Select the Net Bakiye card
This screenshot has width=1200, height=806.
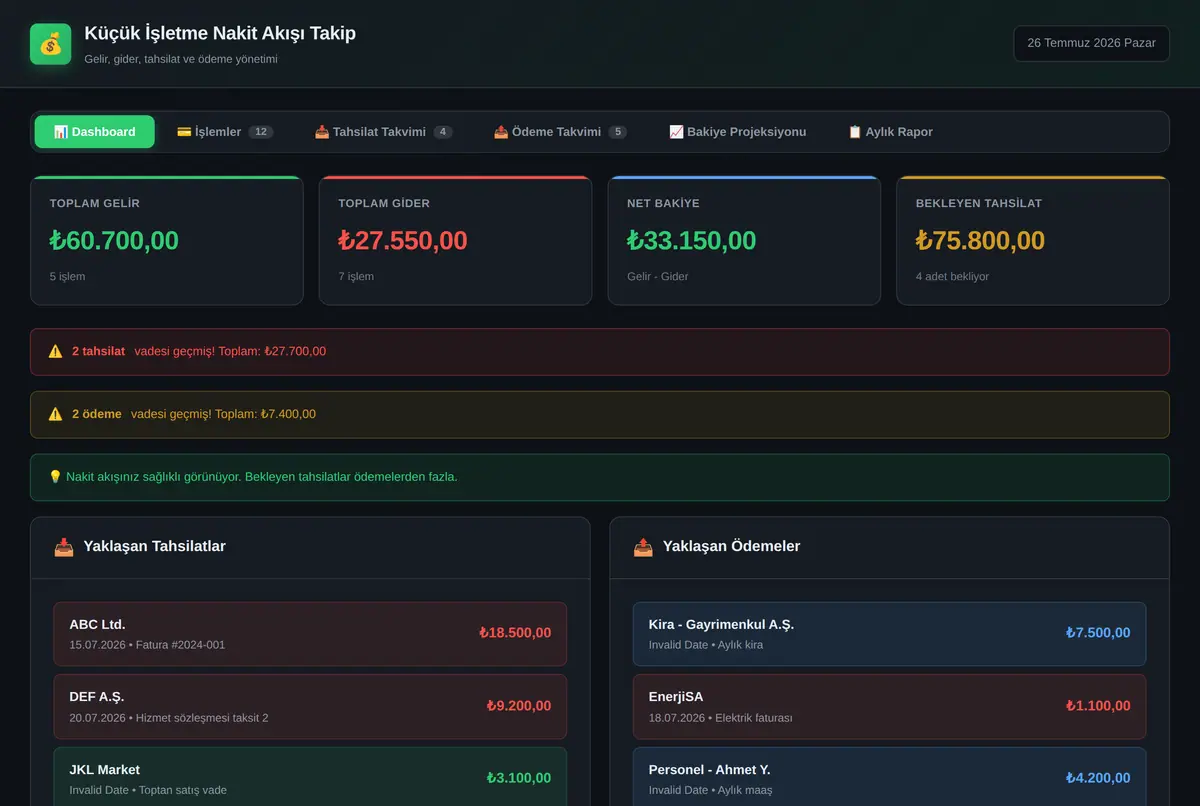[x=744, y=240]
